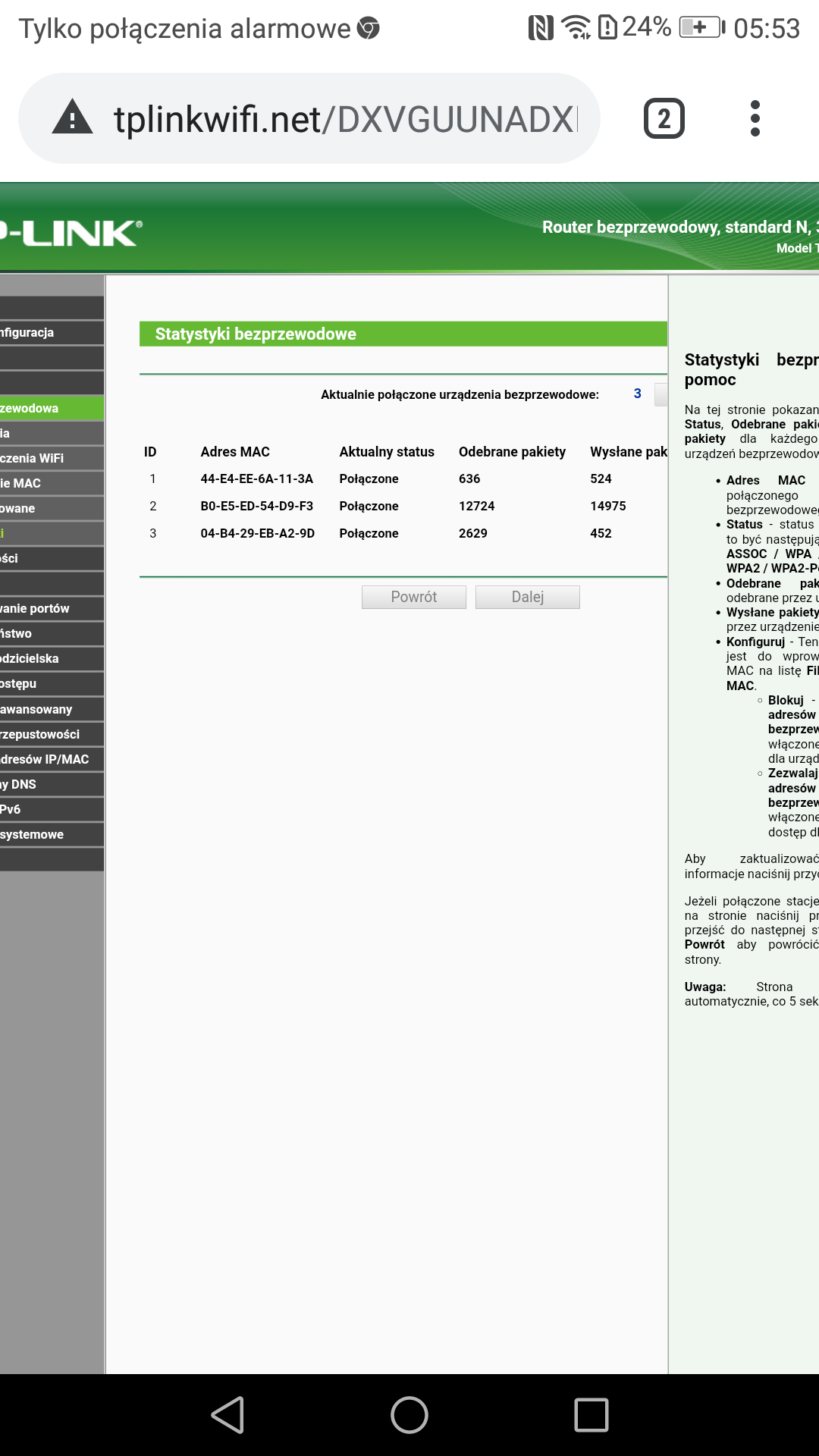Click connected device count 3
The height and width of the screenshot is (1456, 819).
638,394
